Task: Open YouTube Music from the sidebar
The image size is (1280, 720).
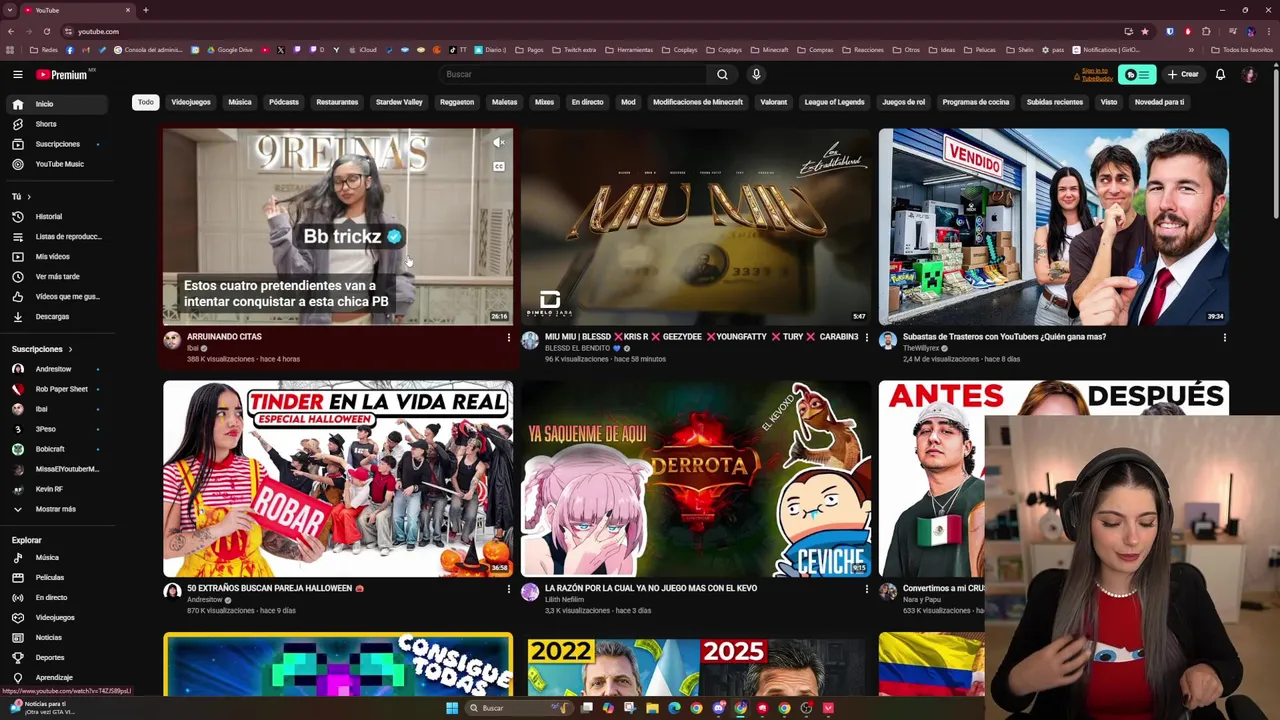Action: 56,164
